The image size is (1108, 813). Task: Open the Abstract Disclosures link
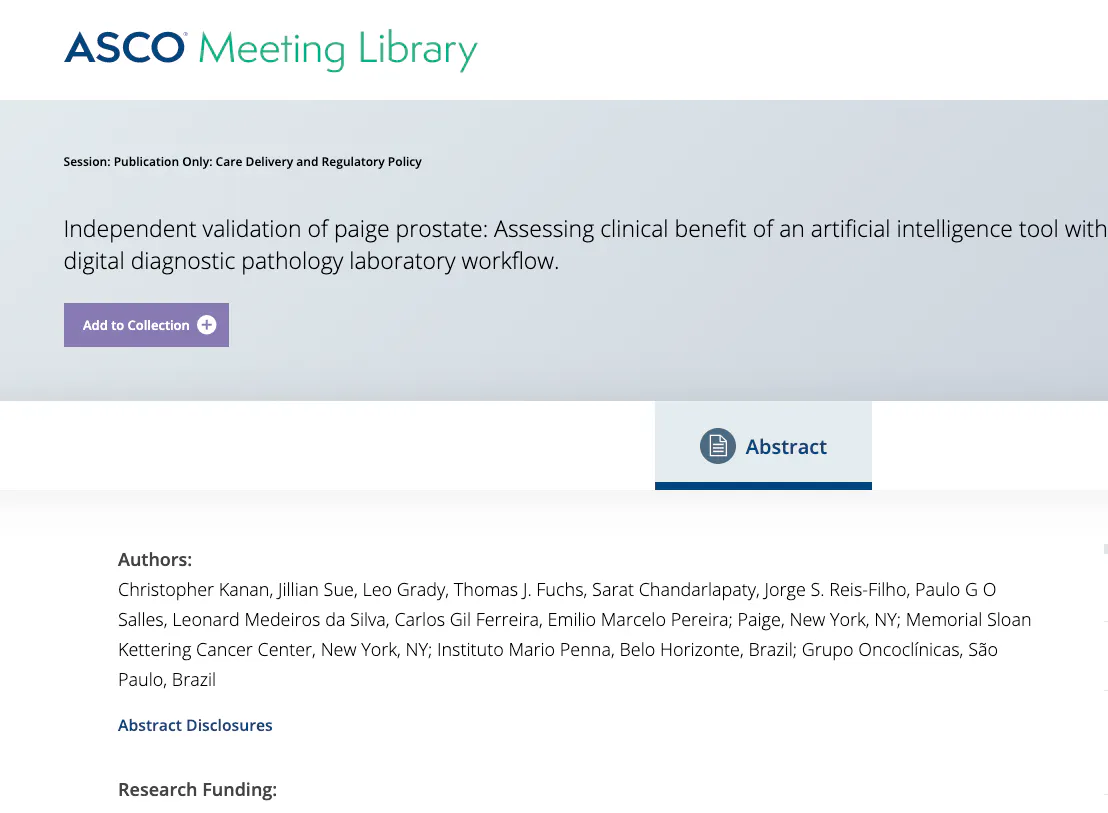195,725
